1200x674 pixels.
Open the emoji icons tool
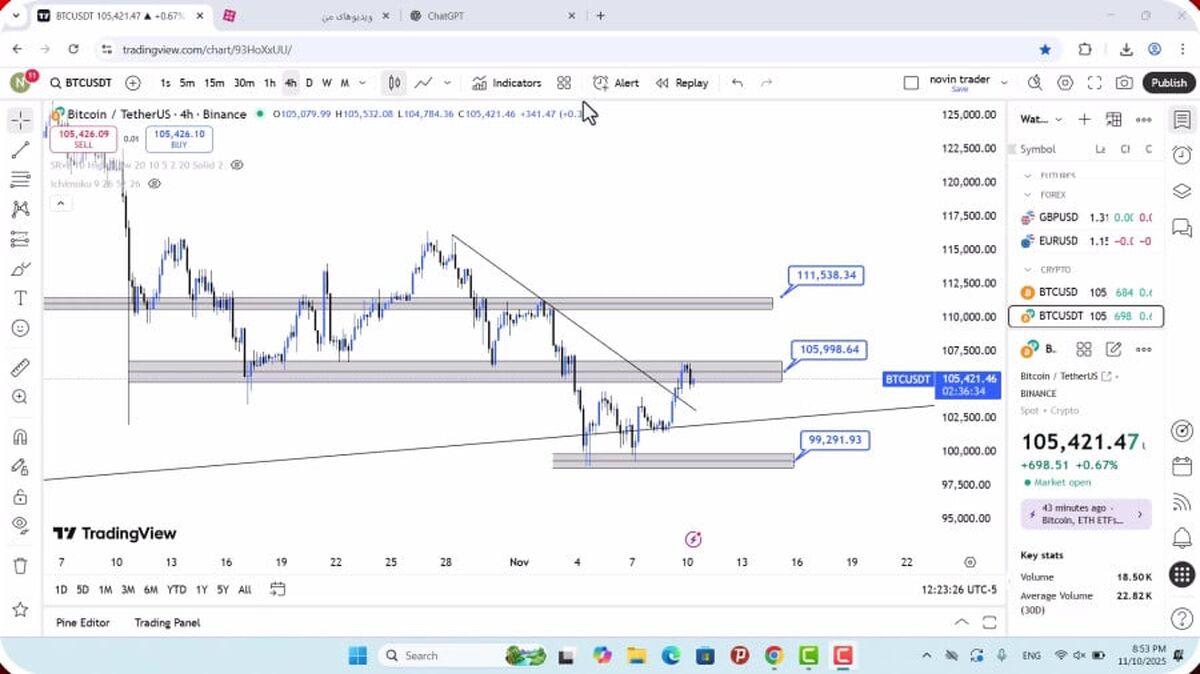[20, 328]
